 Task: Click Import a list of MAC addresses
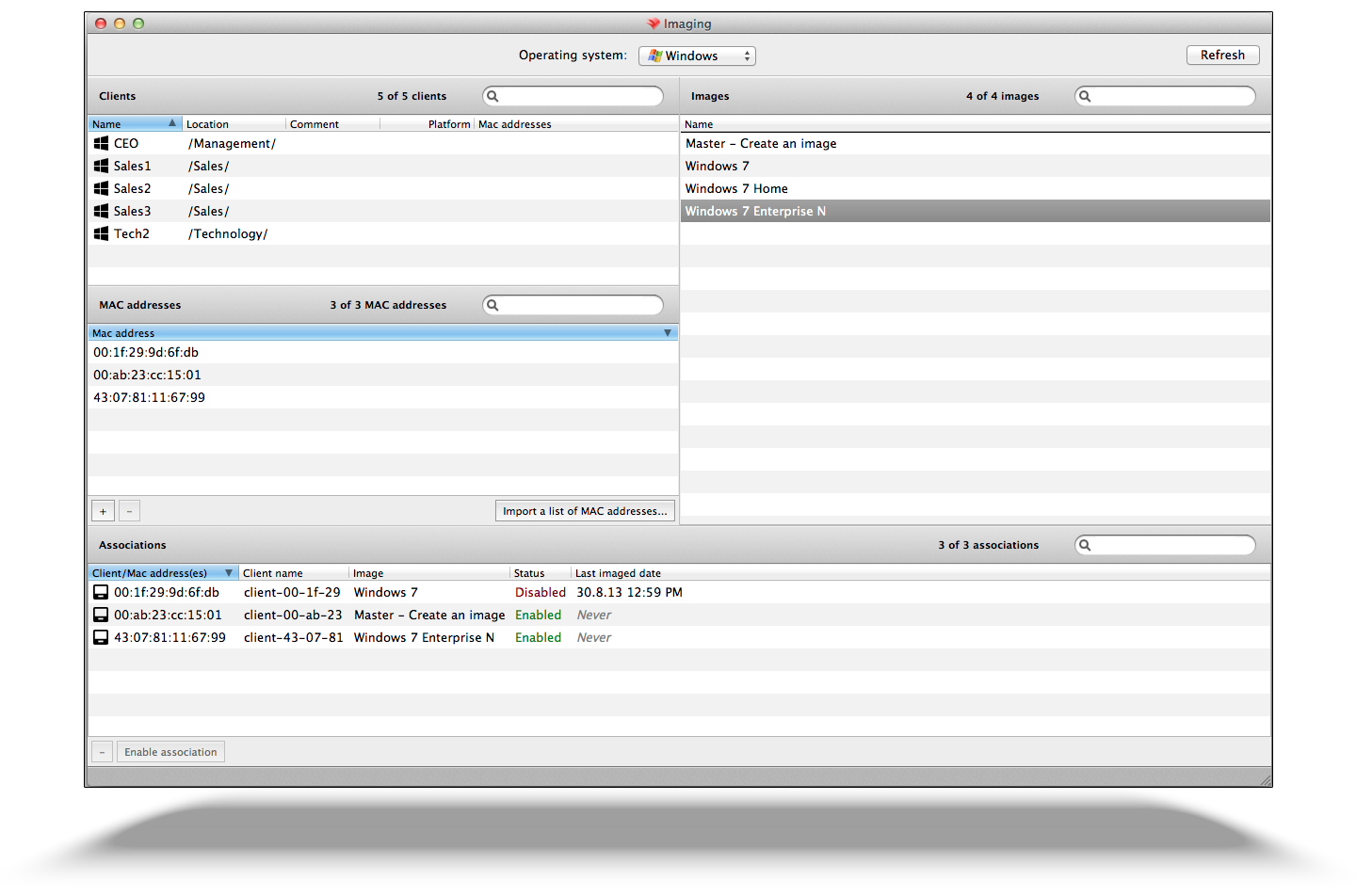585,511
